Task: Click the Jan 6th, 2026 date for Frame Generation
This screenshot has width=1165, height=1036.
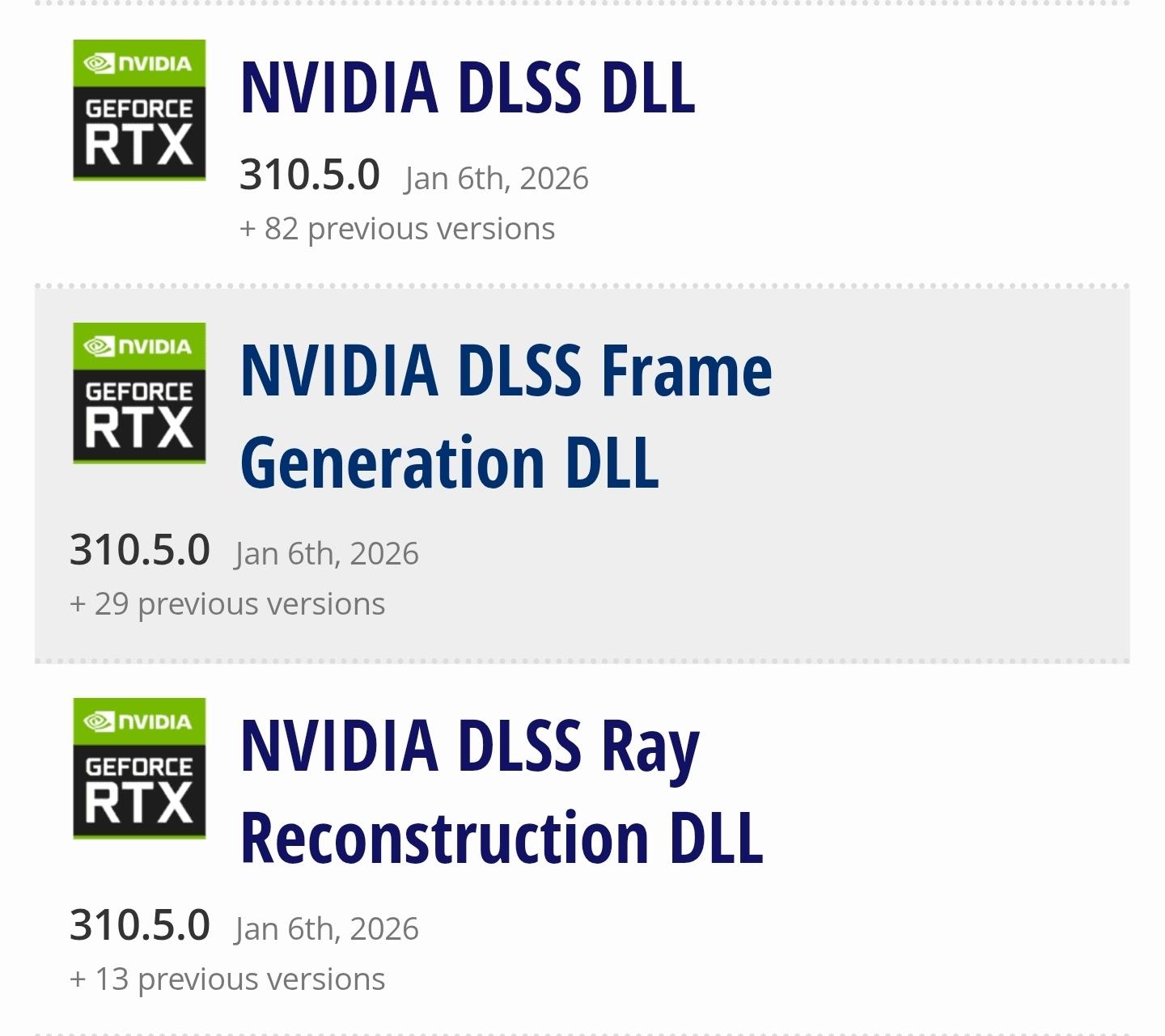Action: [327, 554]
